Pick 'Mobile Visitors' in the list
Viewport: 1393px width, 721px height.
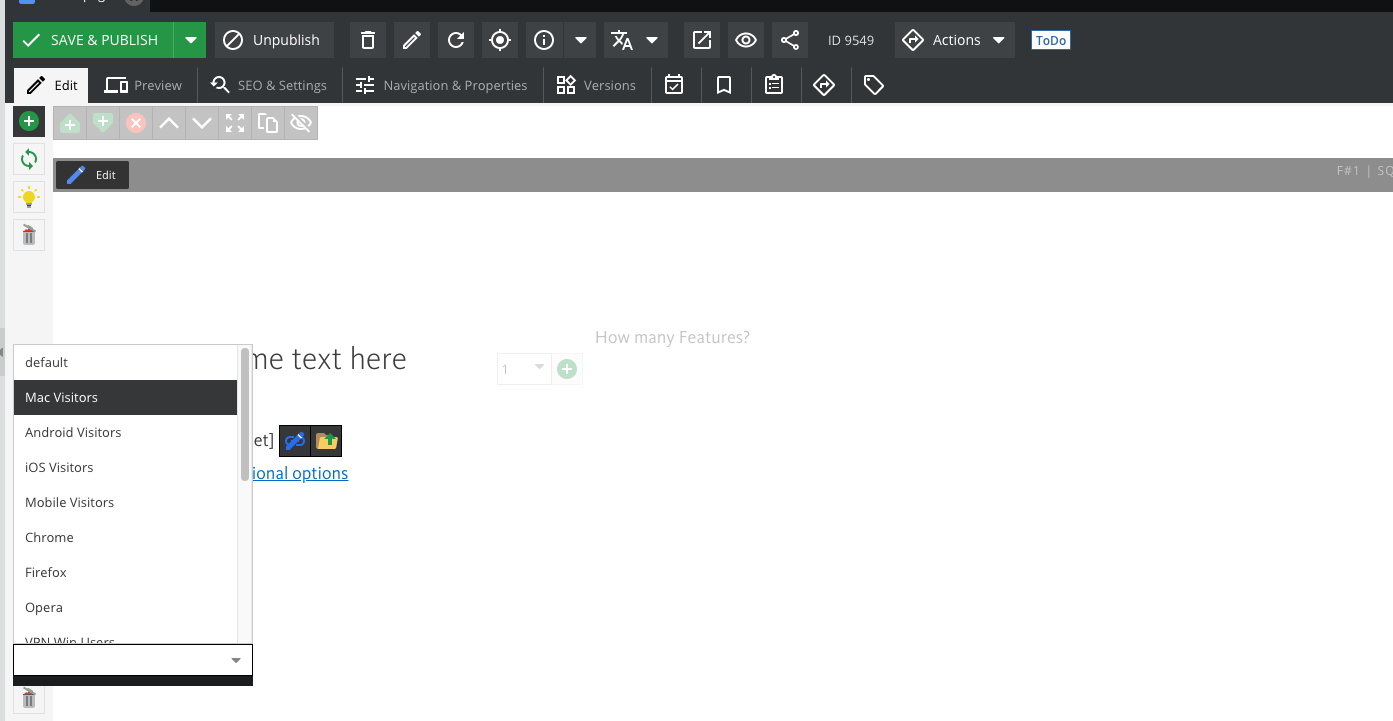coord(125,502)
